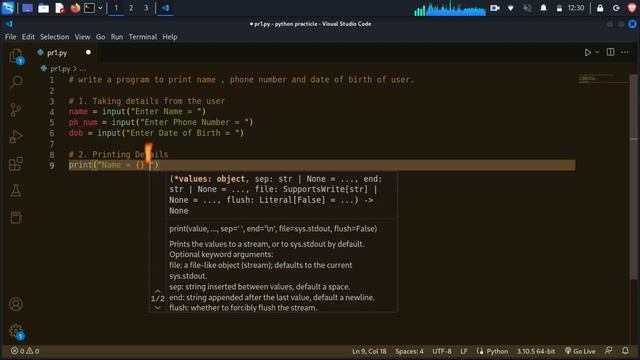Image resolution: width=640 pixels, height=360 pixels.
Task: Click the unsaved dot on pr1.py tab
Action: [x=88, y=52]
